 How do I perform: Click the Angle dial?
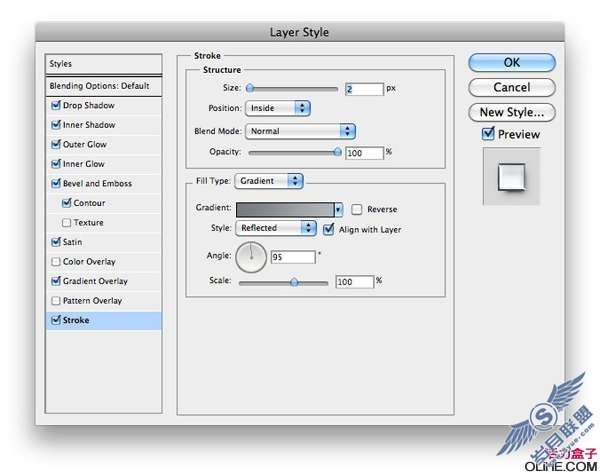point(251,257)
